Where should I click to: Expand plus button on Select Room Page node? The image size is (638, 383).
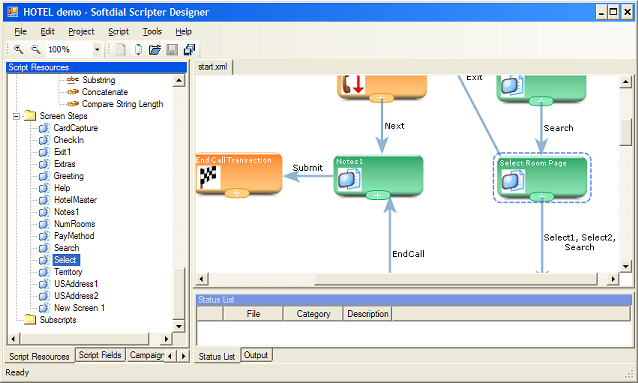point(542,197)
